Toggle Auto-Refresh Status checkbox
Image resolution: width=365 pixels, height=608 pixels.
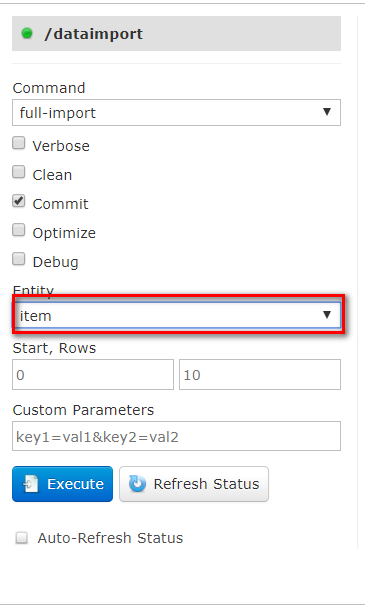[x=21, y=538]
